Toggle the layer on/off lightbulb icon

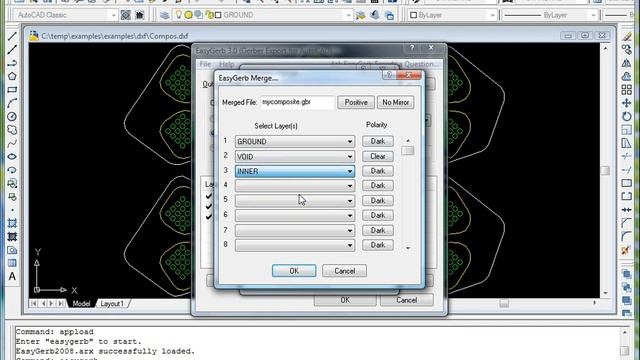(x=179, y=15)
